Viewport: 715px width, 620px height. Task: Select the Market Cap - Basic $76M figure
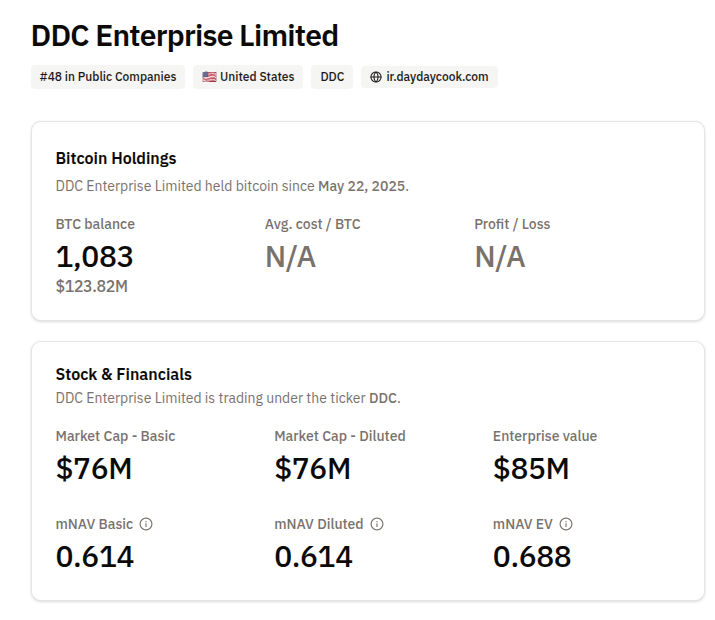[94, 468]
